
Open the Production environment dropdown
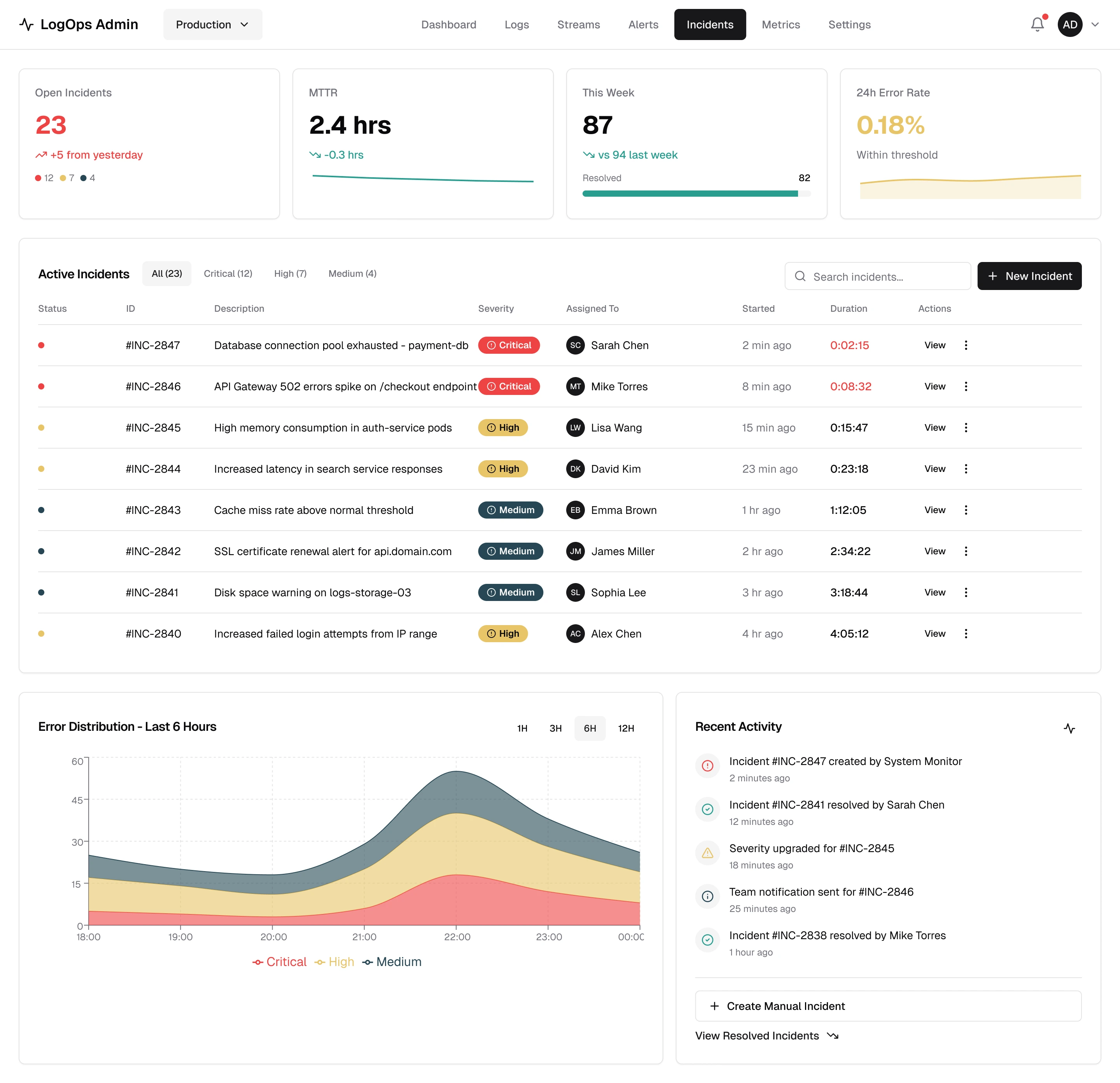tap(213, 24)
